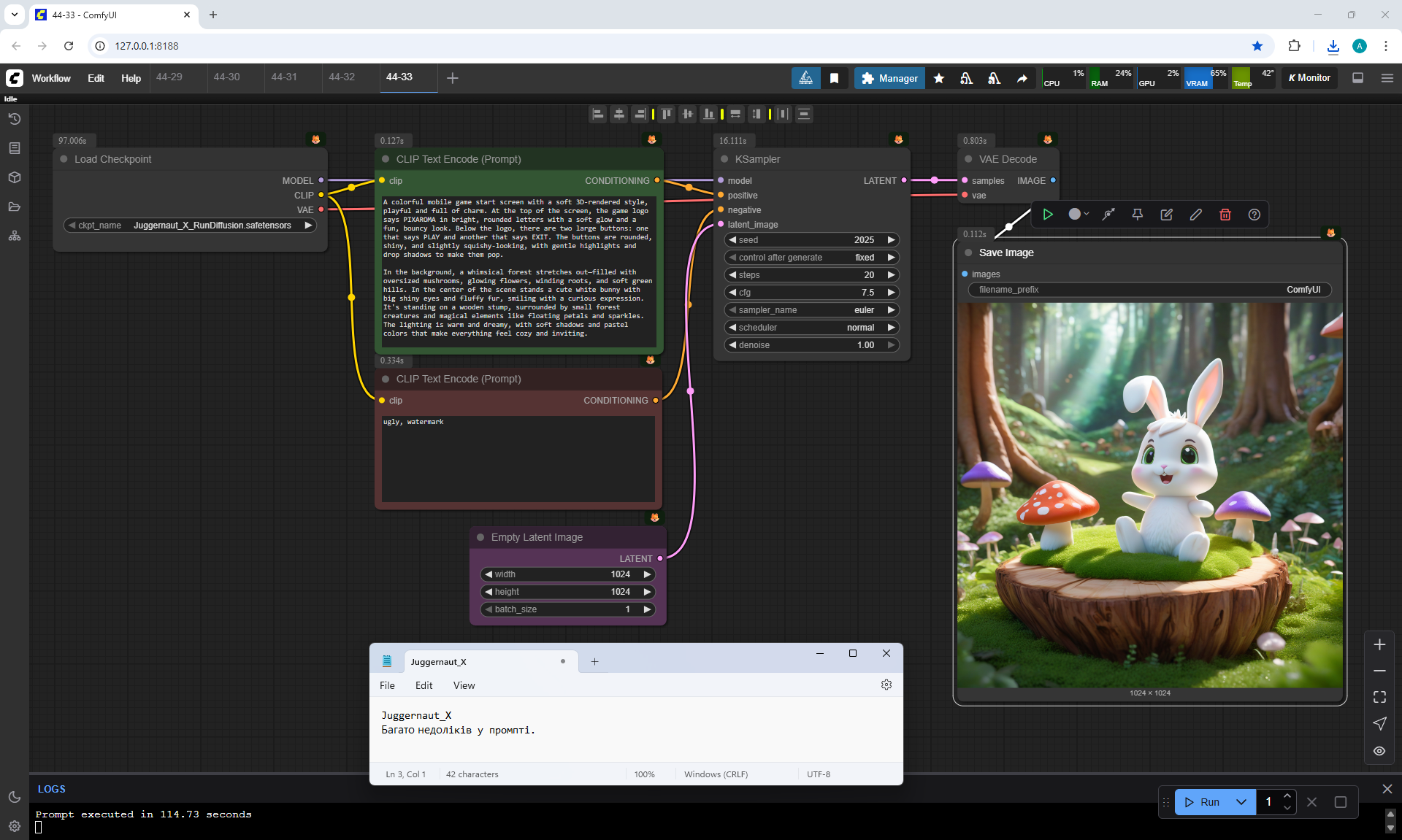The image size is (1402, 840).
Task: Toggle the bottom panel icon in top bar
Action: [x=1357, y=78]
